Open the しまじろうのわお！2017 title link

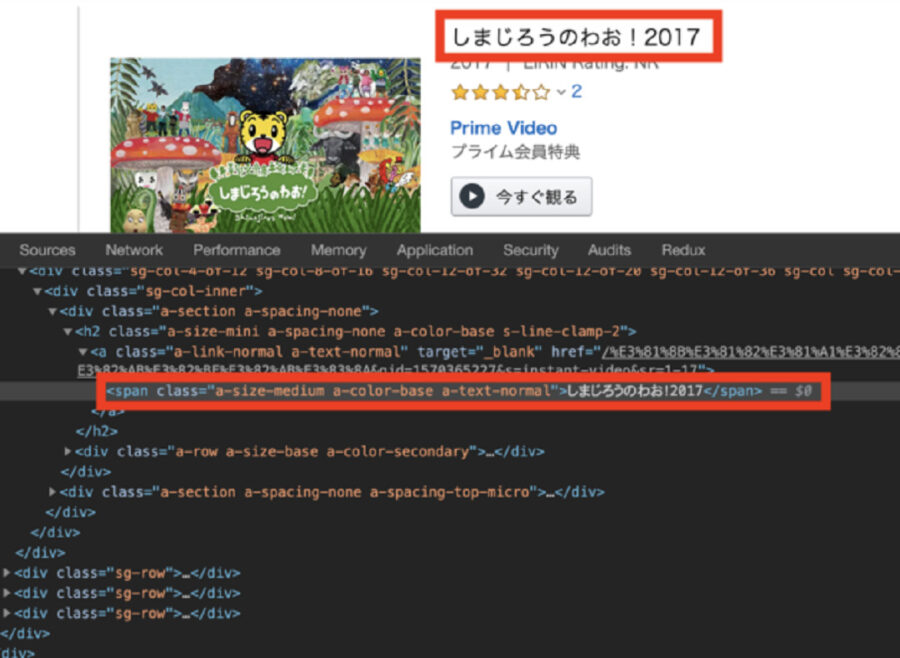click(576, 37)
